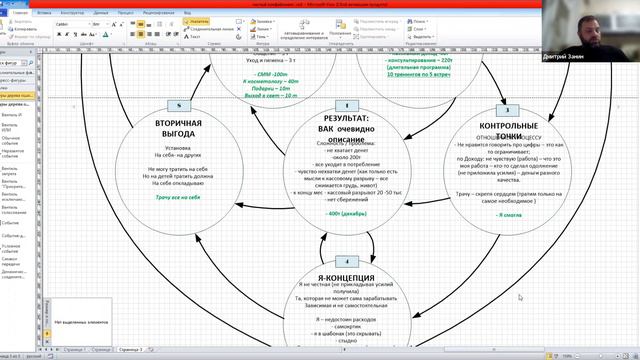Open the Select (Выделить) dropdown
This screenshot has height=360, width=640.
coord(420,37)
